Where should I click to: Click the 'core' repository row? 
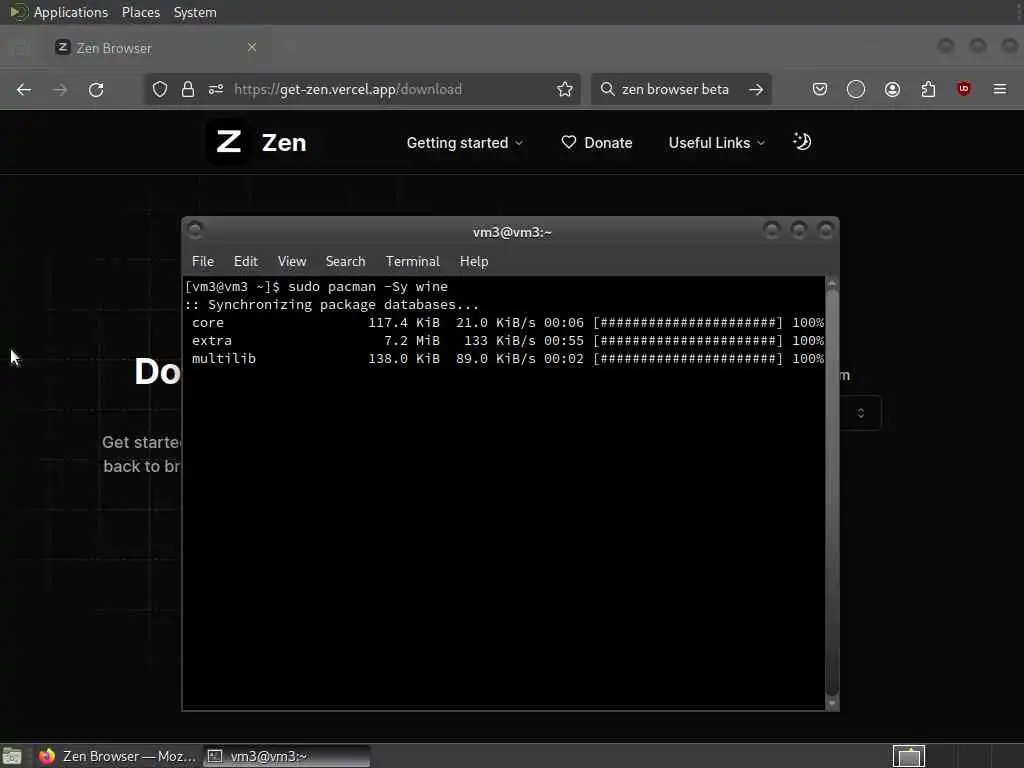[x=507, y=323]
